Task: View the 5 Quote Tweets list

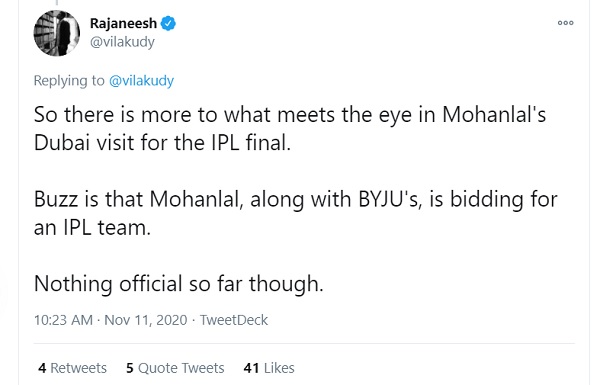Action: 175,368
